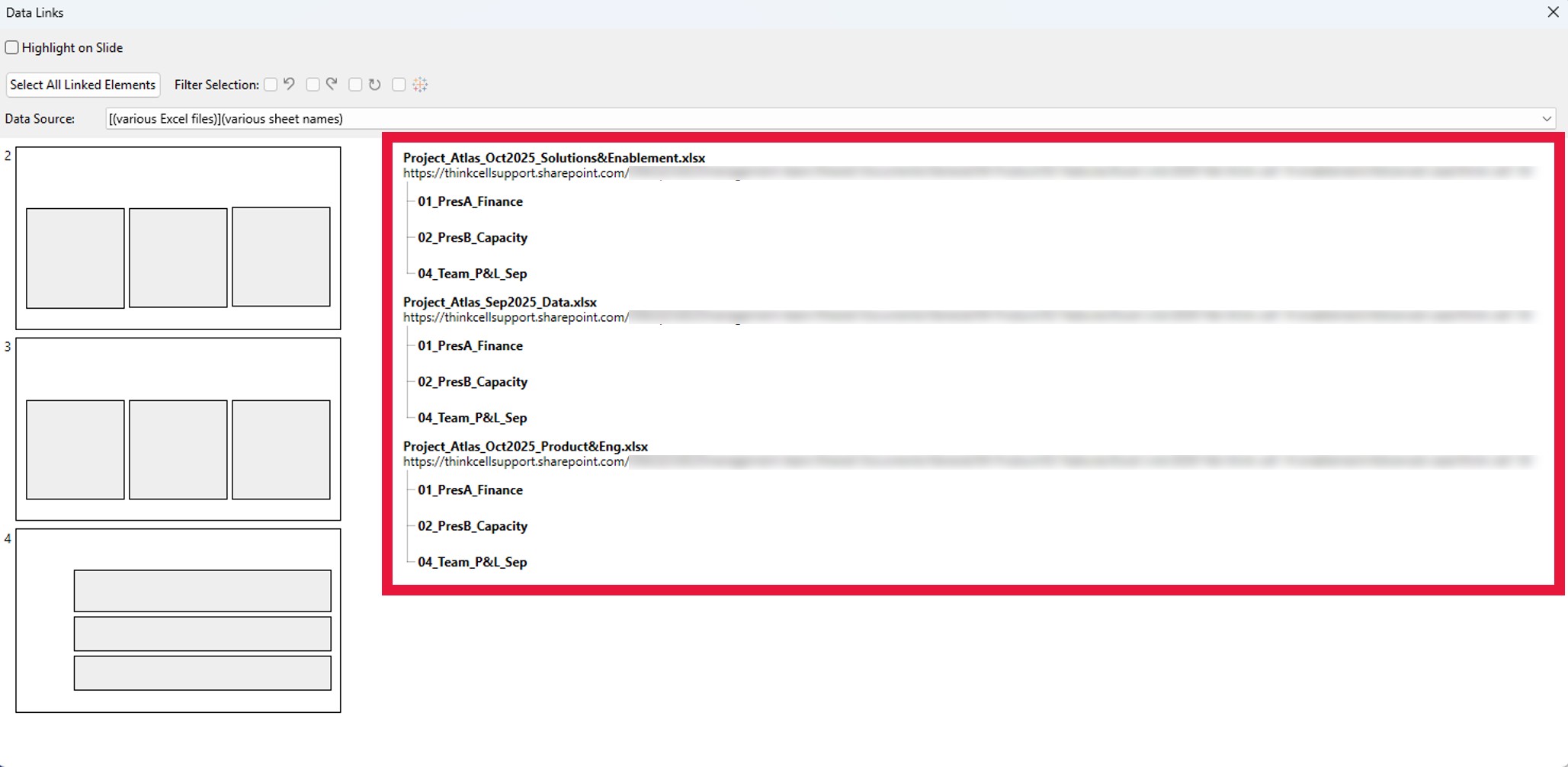The height and width of the screenshot is (767, 1568).
Task: Select 01_PresA_Finance under the Solutions&Enablement file
Action: point(470,201)
